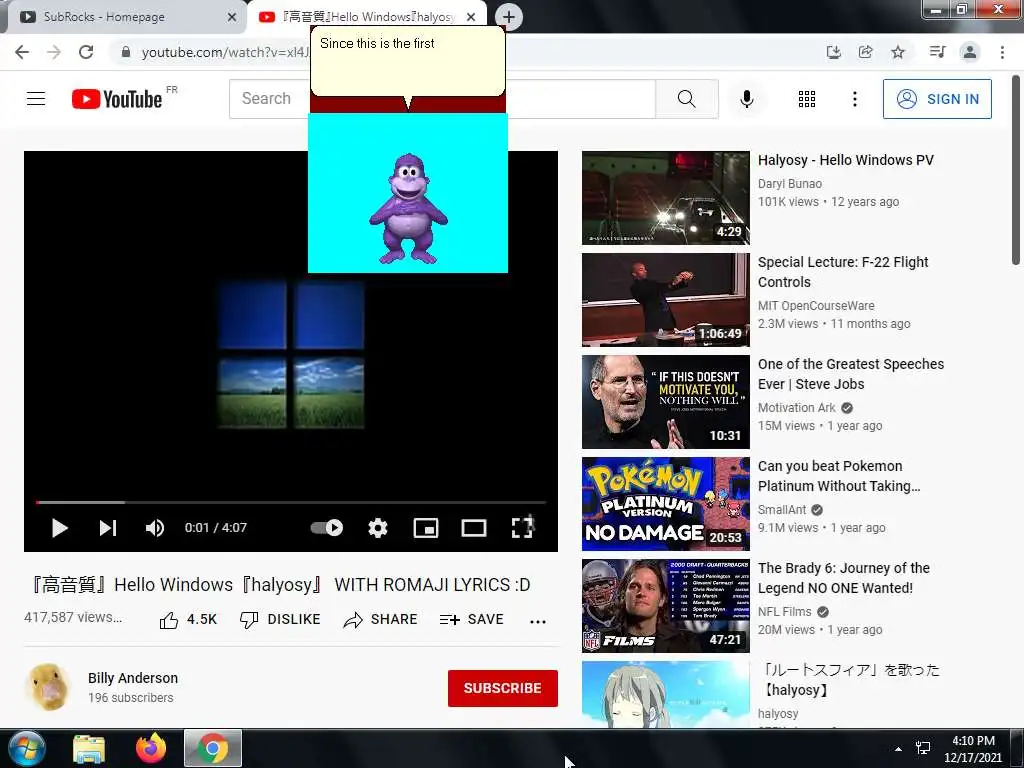Go back with the browser back arrow
1024x768 pixels.
click(22, 52)
